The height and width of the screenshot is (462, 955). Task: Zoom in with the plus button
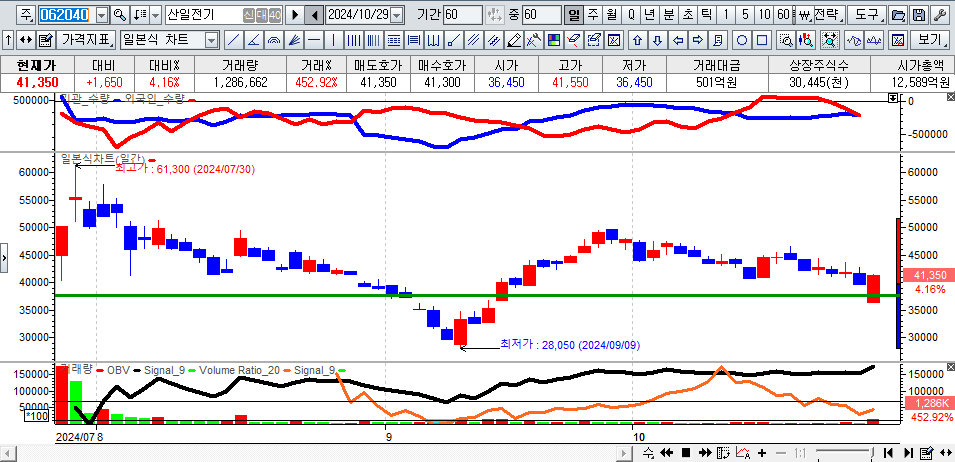click(x=762, y=453)
